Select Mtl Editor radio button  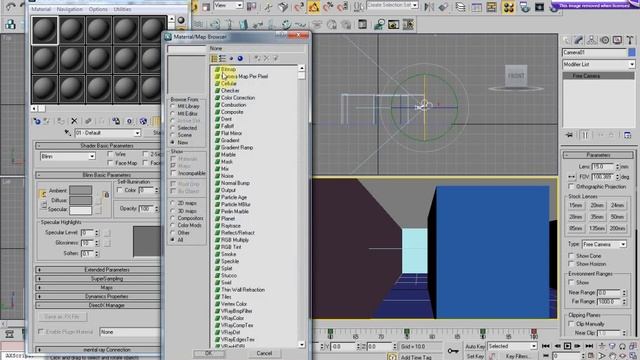[x=173, y=113]
